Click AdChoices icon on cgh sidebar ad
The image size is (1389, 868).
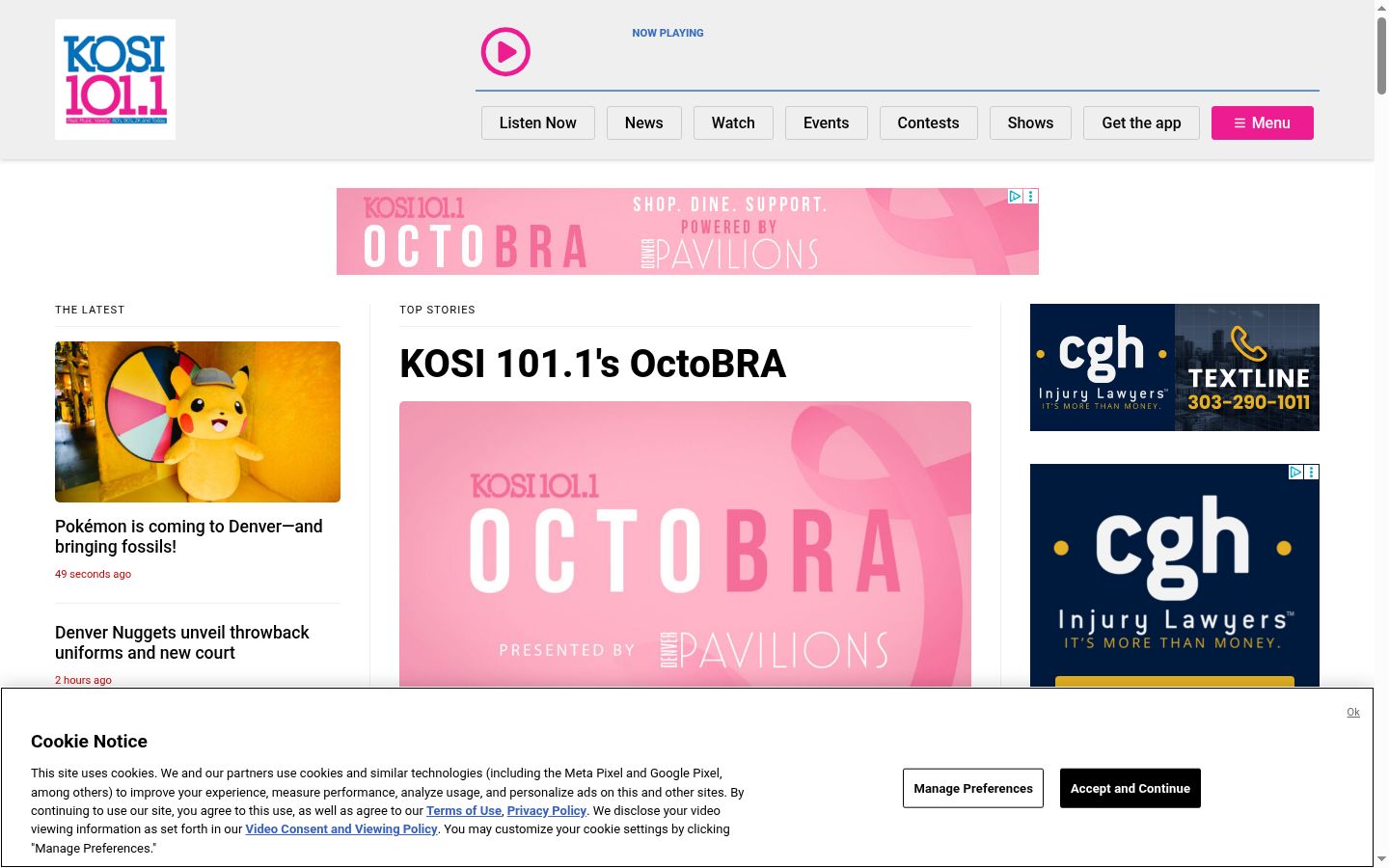point(1295,472)
